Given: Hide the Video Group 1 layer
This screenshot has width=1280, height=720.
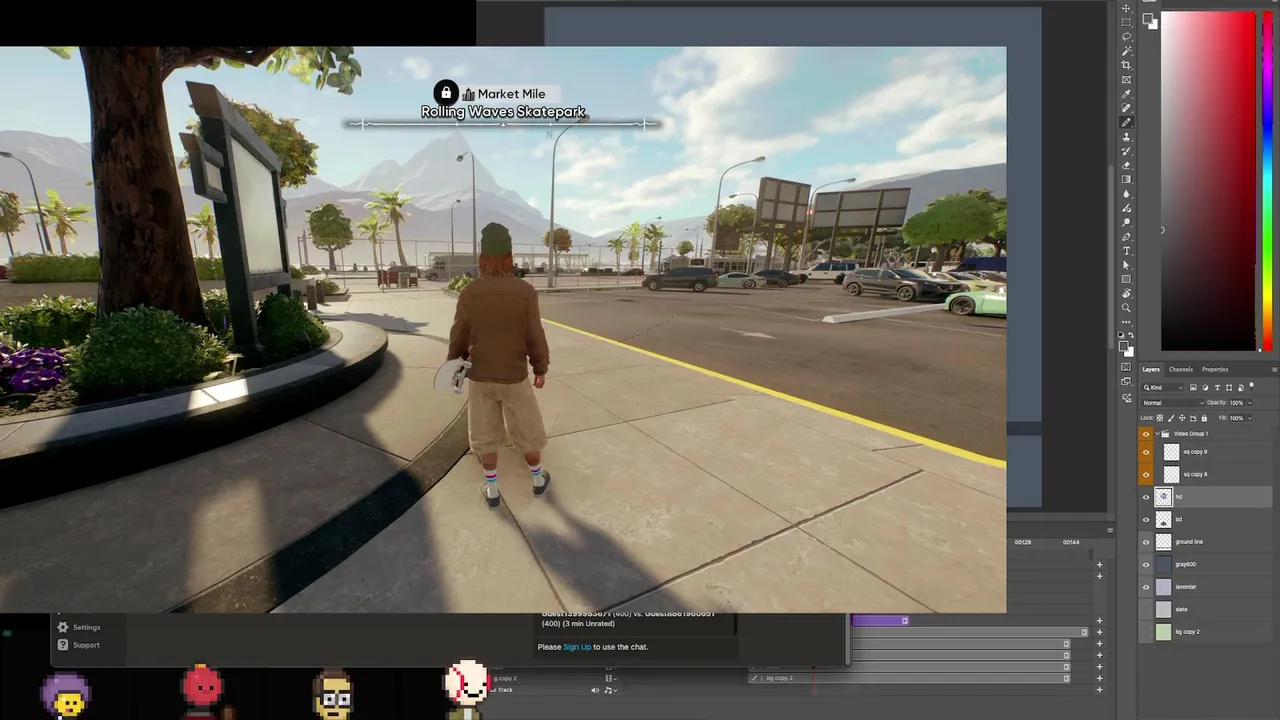Looking at the screenshot, I should (x=1146, y=434).
